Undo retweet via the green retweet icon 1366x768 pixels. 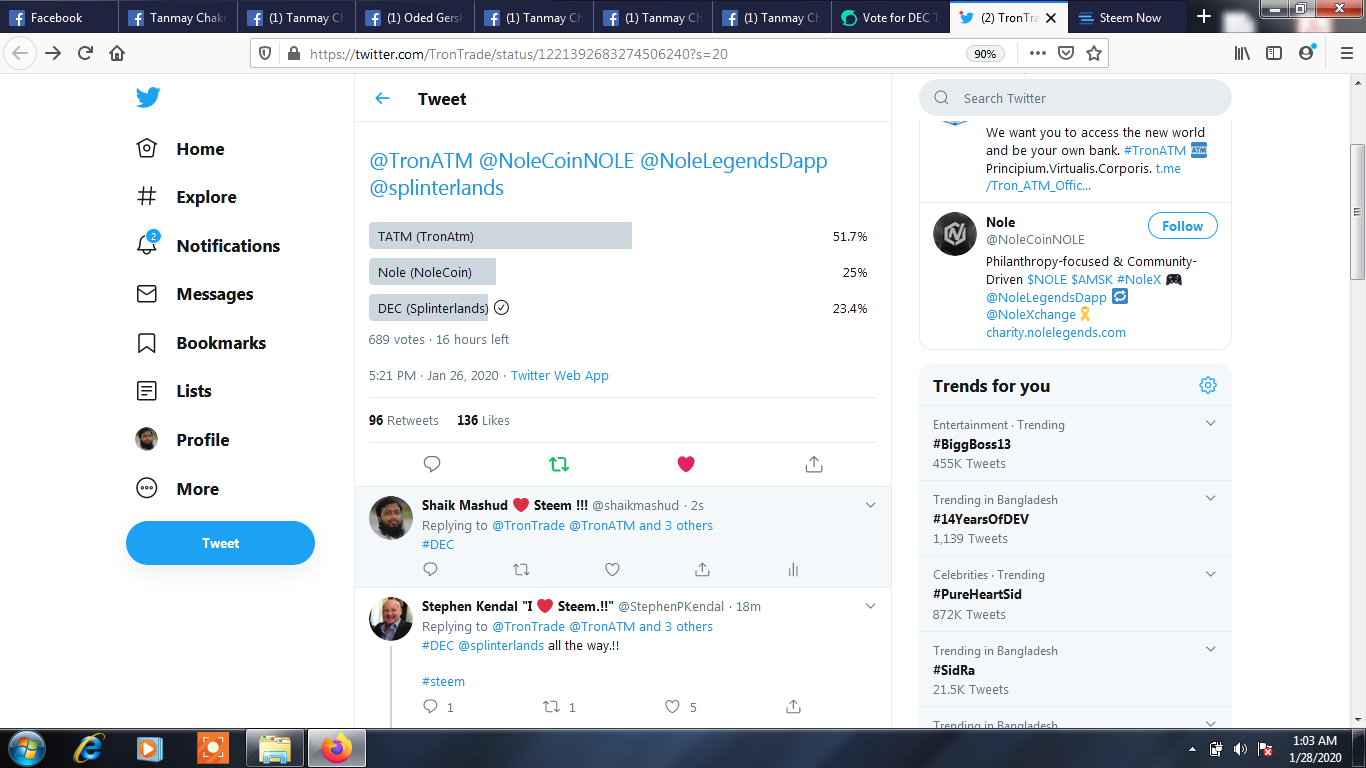pyautogui.click(x=559, y=464)
